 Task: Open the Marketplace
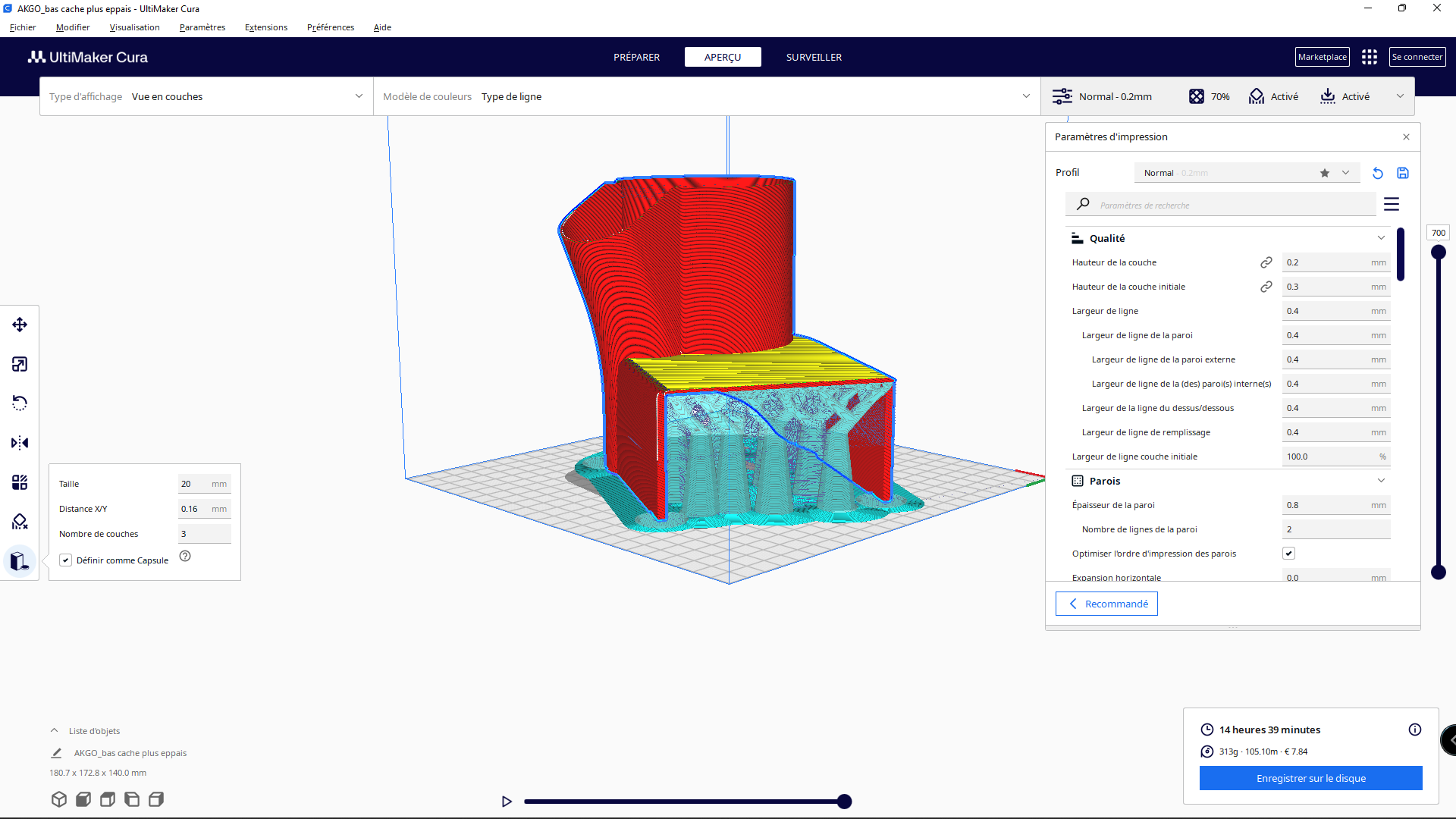1323,57
